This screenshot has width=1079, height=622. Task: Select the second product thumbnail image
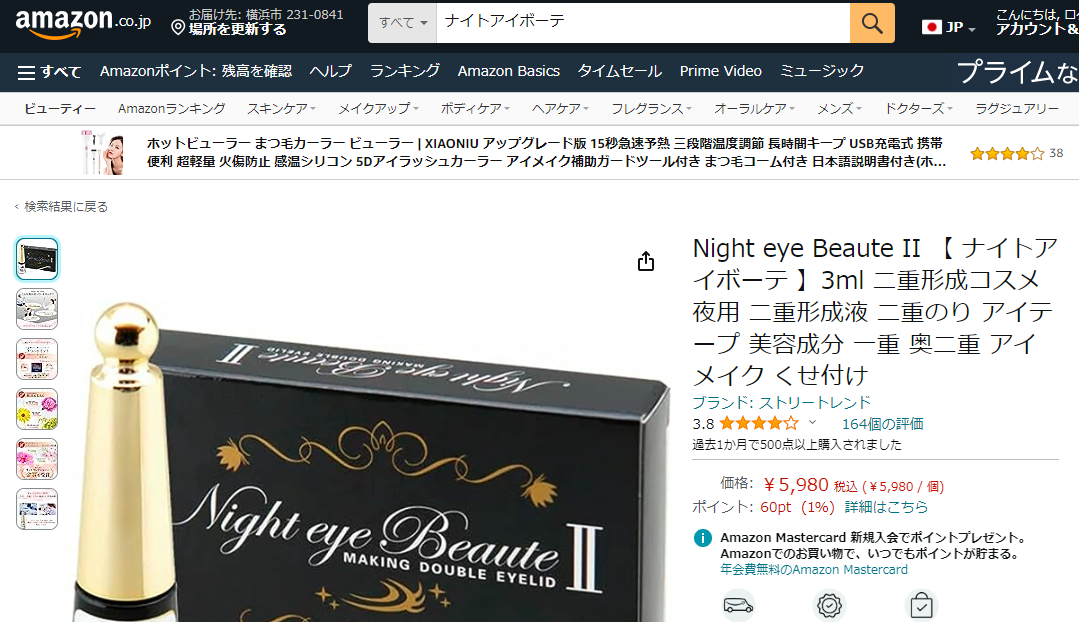coord(37,309)
